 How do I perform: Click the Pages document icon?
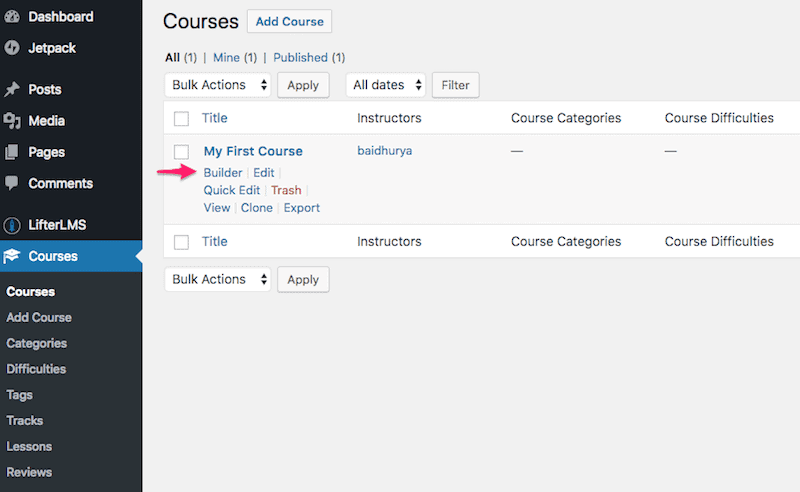[x=12, y=152]
